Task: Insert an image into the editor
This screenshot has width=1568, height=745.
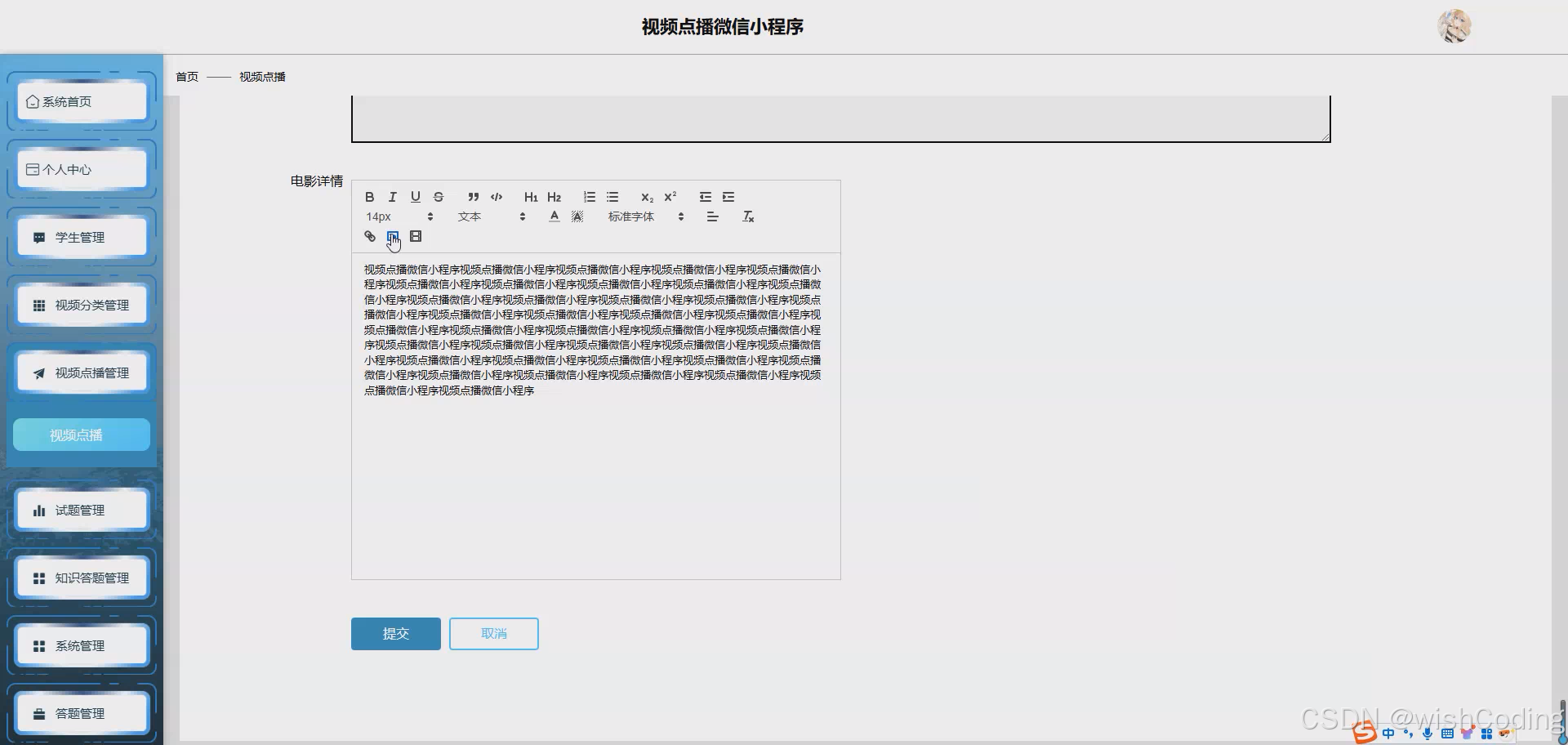Action: tap(393, 236)
